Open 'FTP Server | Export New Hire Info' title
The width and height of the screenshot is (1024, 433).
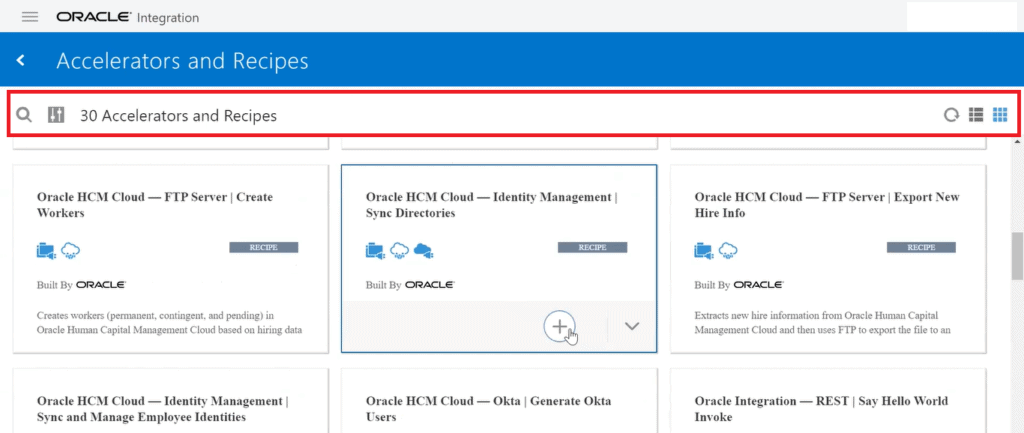(827, 205)
